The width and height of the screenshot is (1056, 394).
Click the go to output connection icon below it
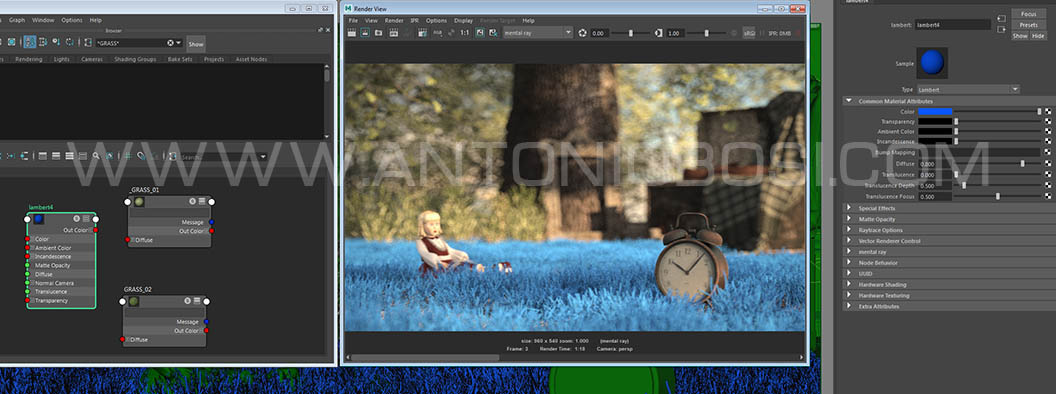point(1001,29)
